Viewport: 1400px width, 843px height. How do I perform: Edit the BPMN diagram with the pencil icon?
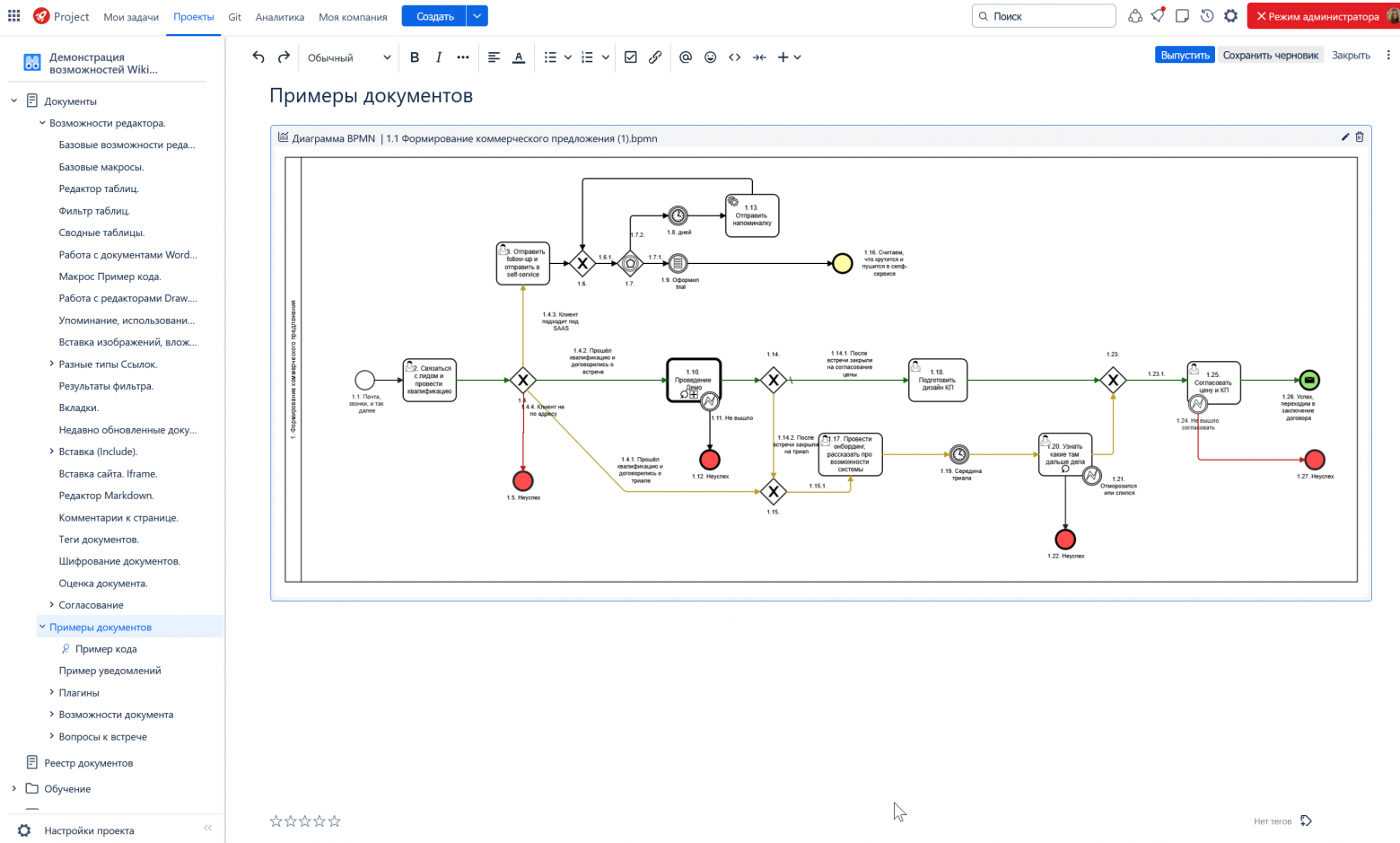point(1345,137)
